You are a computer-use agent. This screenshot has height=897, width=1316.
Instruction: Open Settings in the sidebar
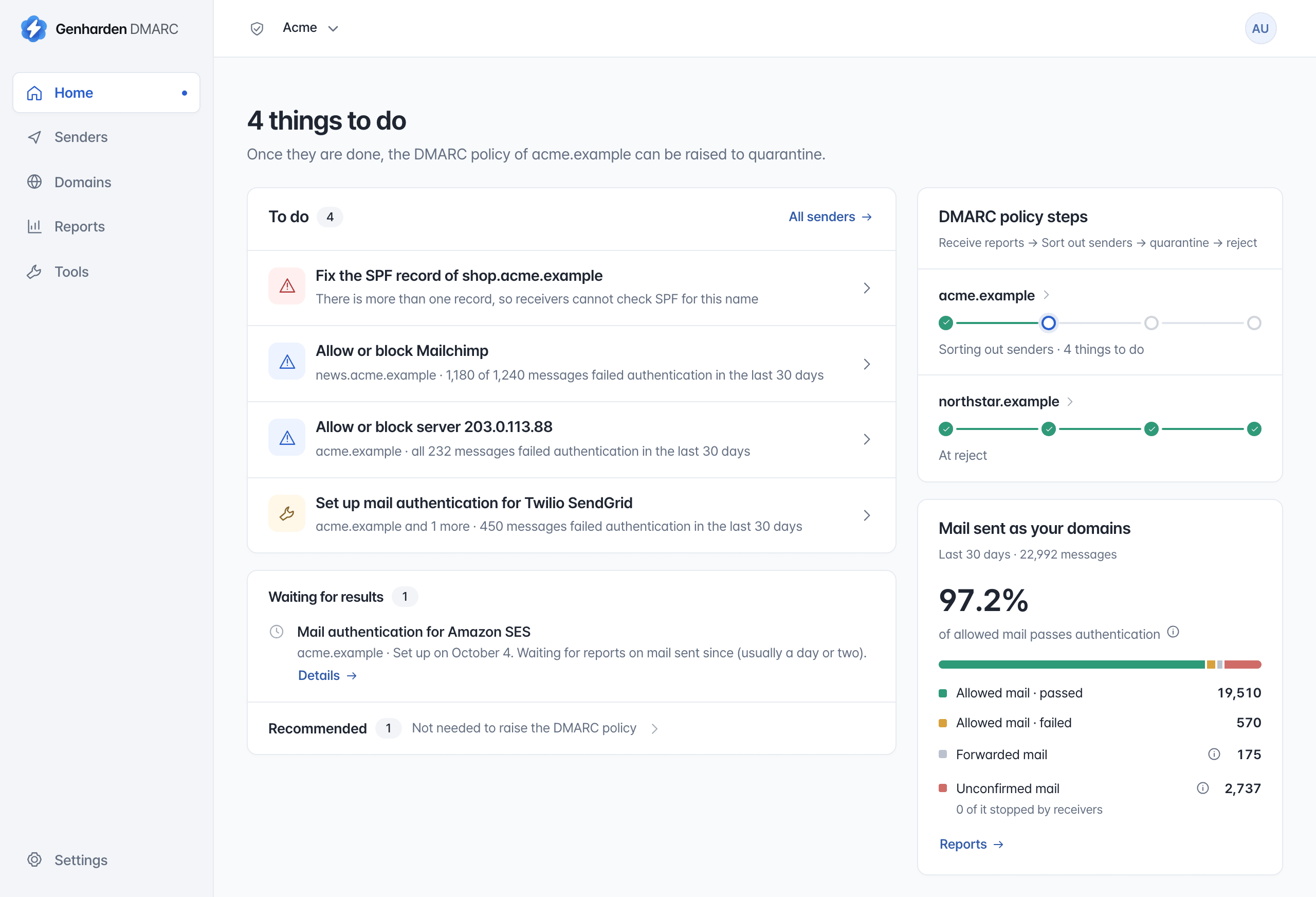106,859
